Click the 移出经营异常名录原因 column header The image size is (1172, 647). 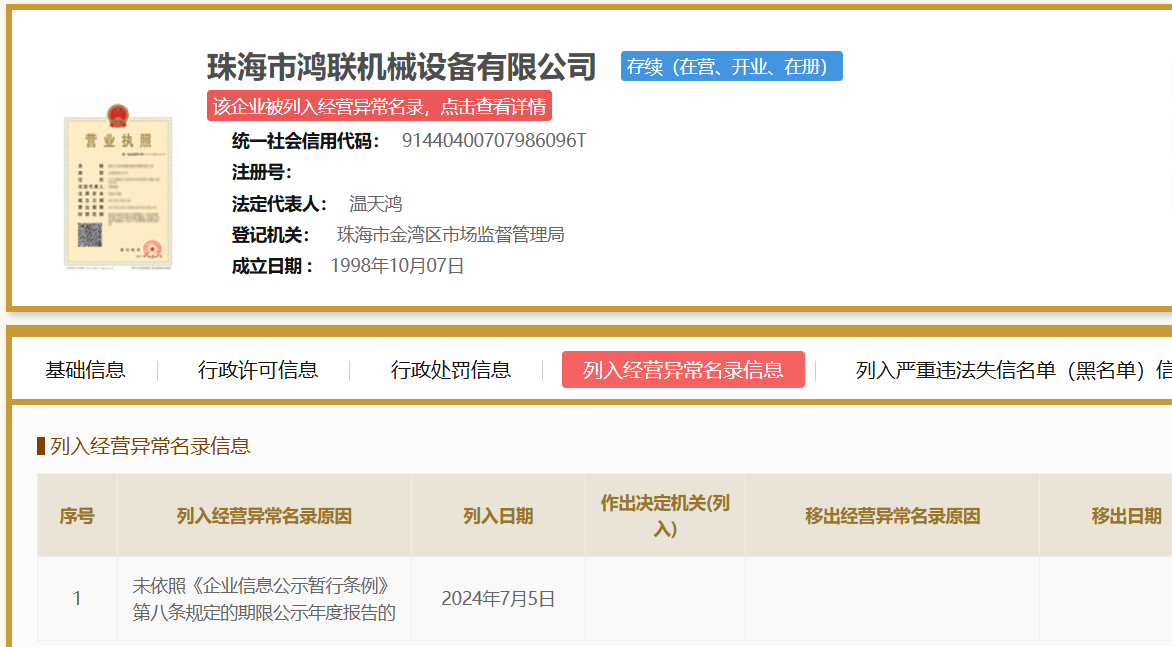[892, 516]
